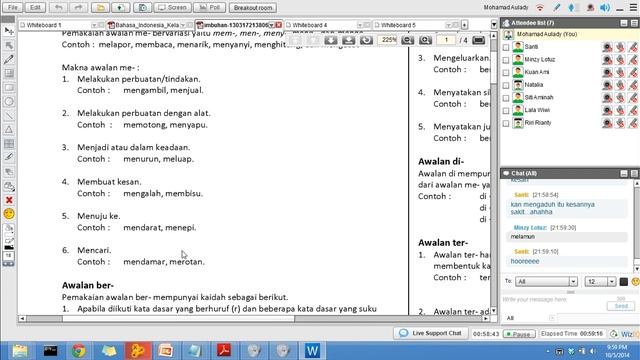The width and height of the screenshot is (640, 360).
Task: Check the box next to Minzy Lotuz
Action: [x=506, y=60]
